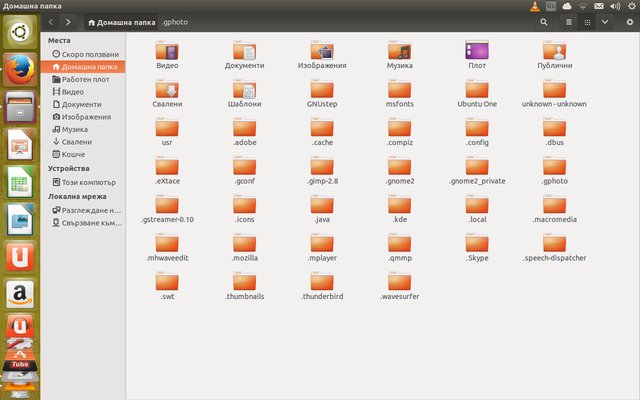Open Кошче trash in the sidebar
The image size is (640, 400).
pos(73,154)
